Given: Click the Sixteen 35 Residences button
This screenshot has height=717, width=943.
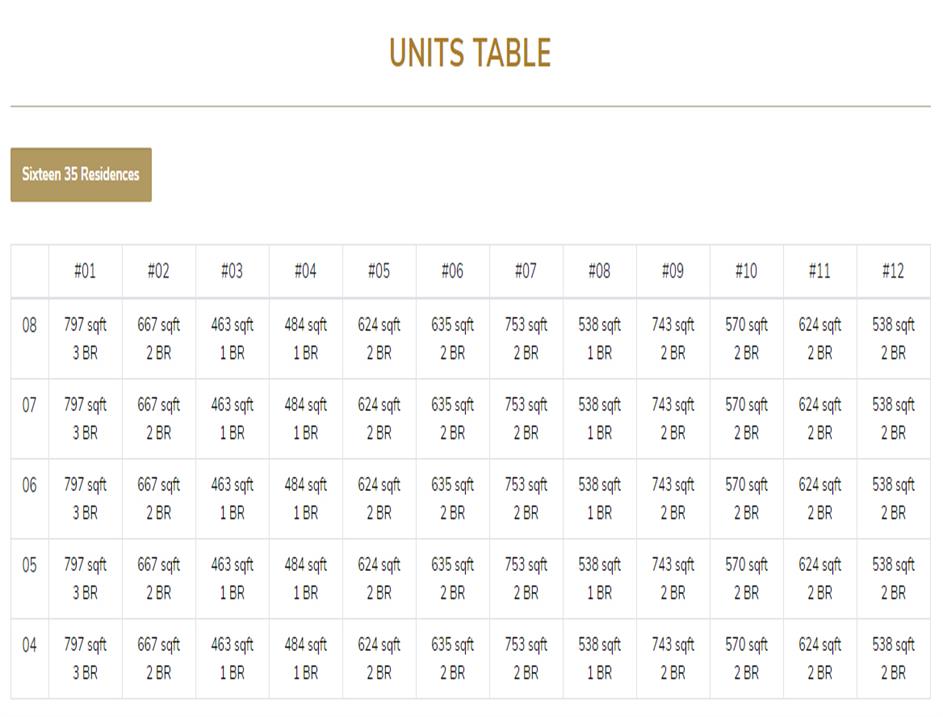Looking at the screenshot, I should click(x=81, y=175).
